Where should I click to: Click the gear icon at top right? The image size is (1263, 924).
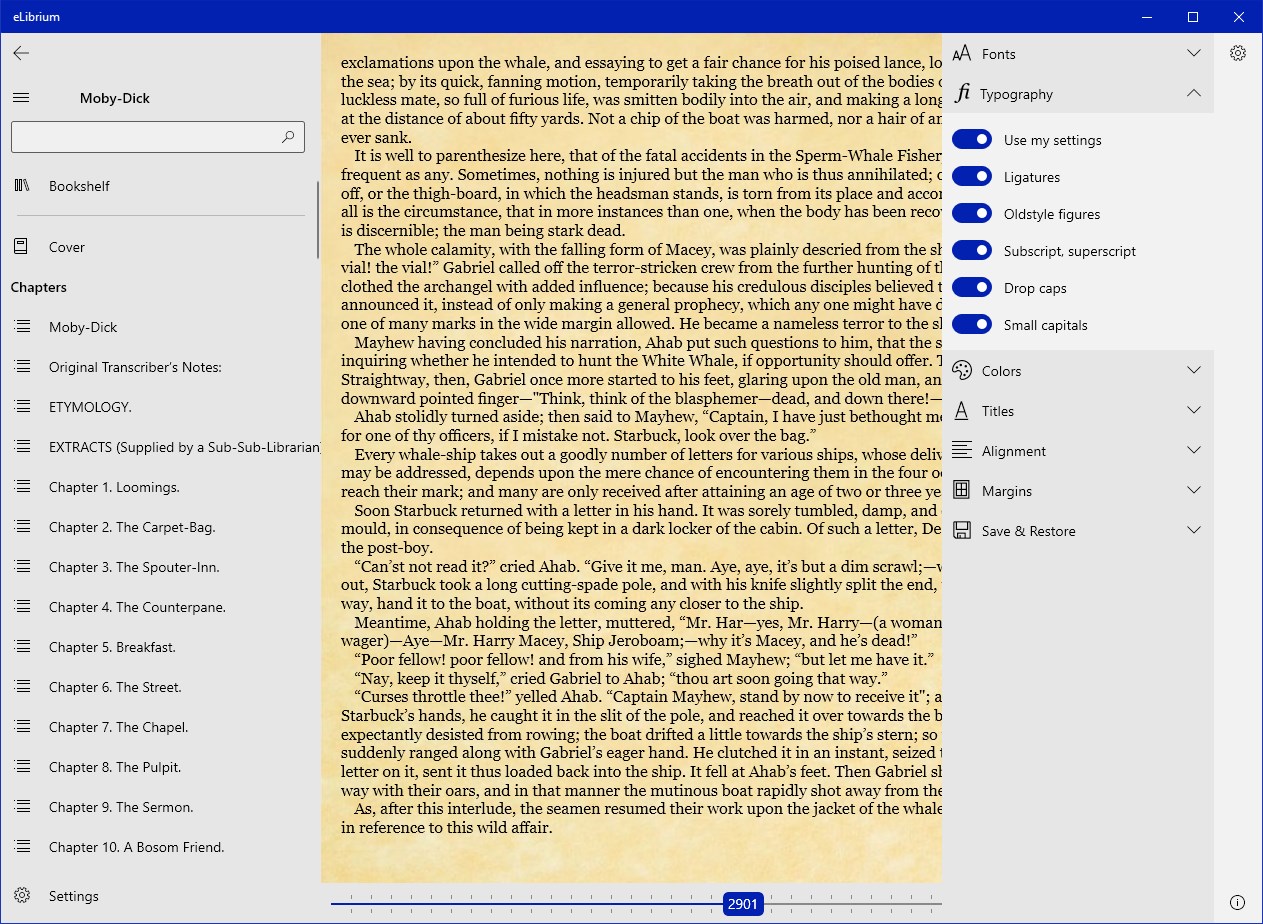tap(1238, 53)
